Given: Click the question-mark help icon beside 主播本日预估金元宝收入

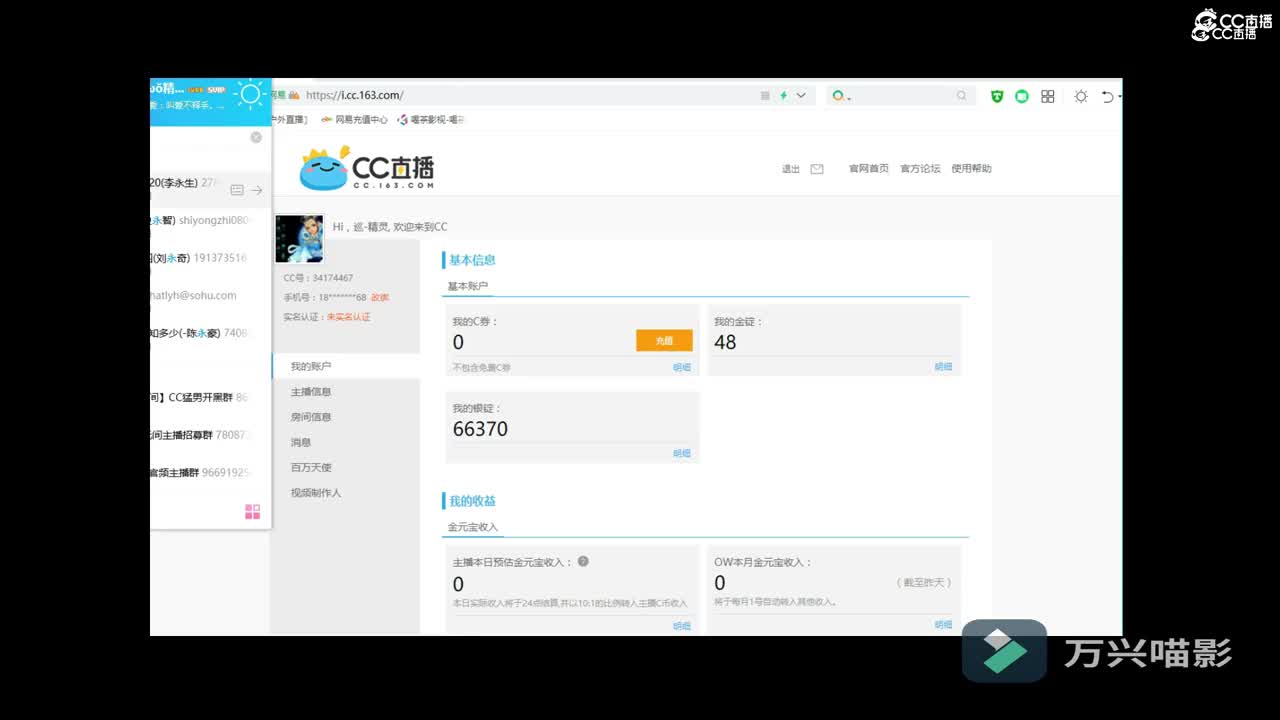Looking at the screenshot, I should tap(583, 561).
